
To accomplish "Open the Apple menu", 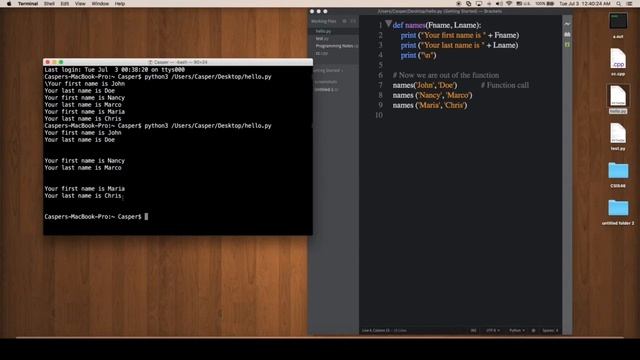I will coord(9,4).
